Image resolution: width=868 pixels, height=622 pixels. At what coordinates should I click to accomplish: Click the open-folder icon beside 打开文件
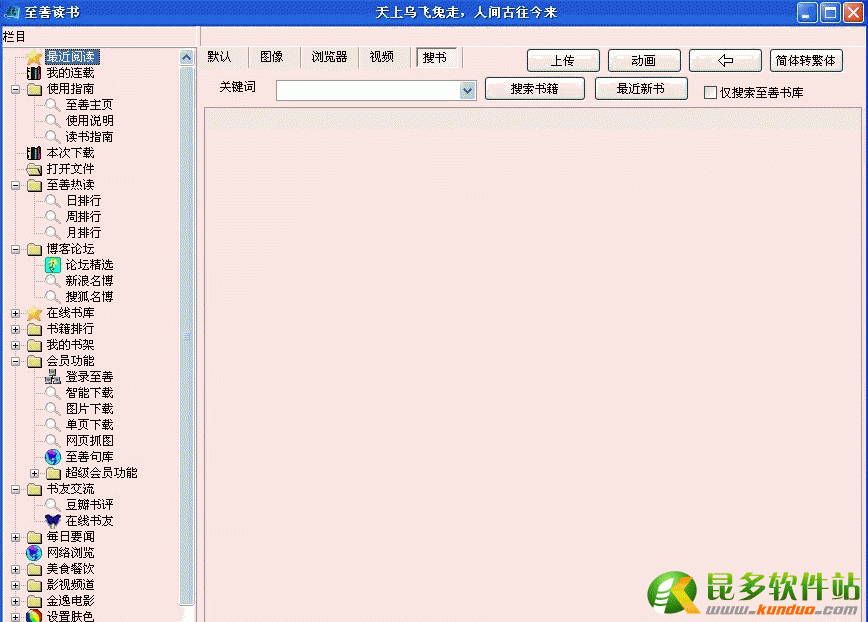pyautogui.click(x=34, y=169)
